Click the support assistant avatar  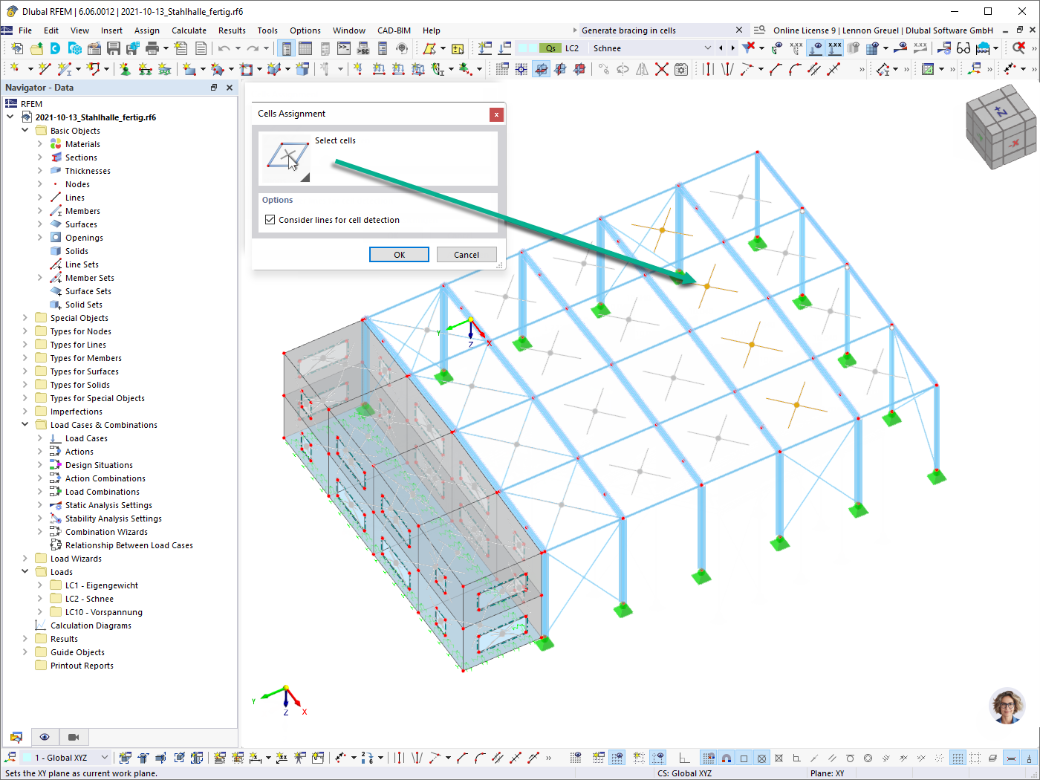[1007, 706]
